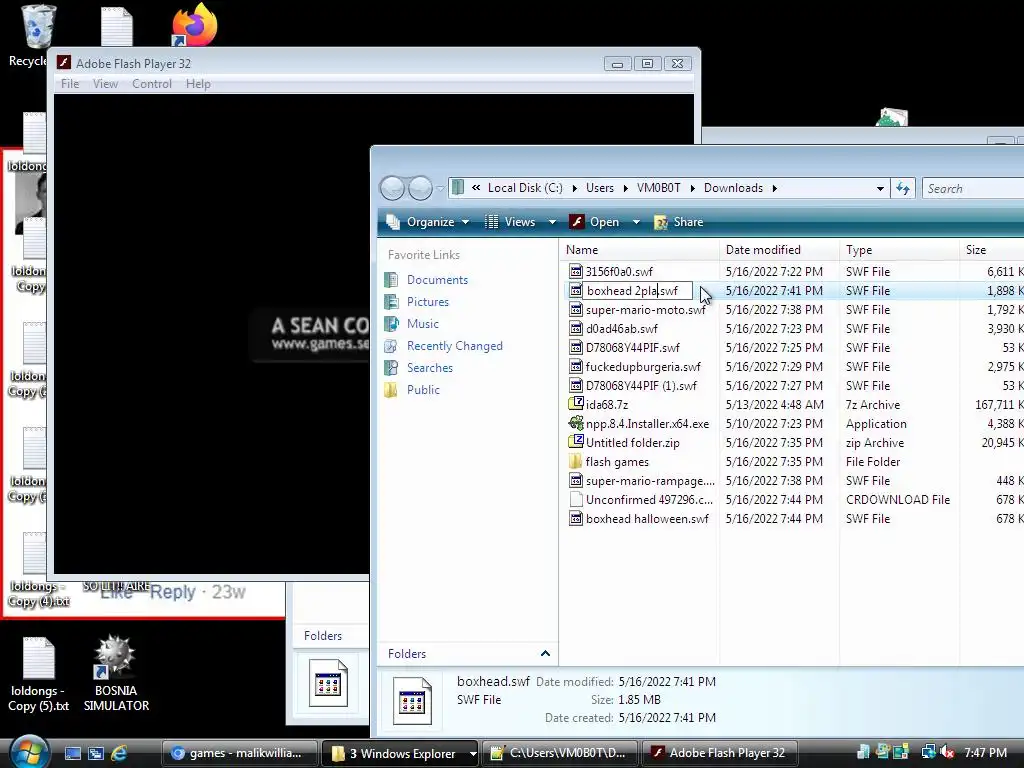This screenshot has height=768, width=1024.
Task: Open View menu in Adobe Flash Player
Action: 105,84
